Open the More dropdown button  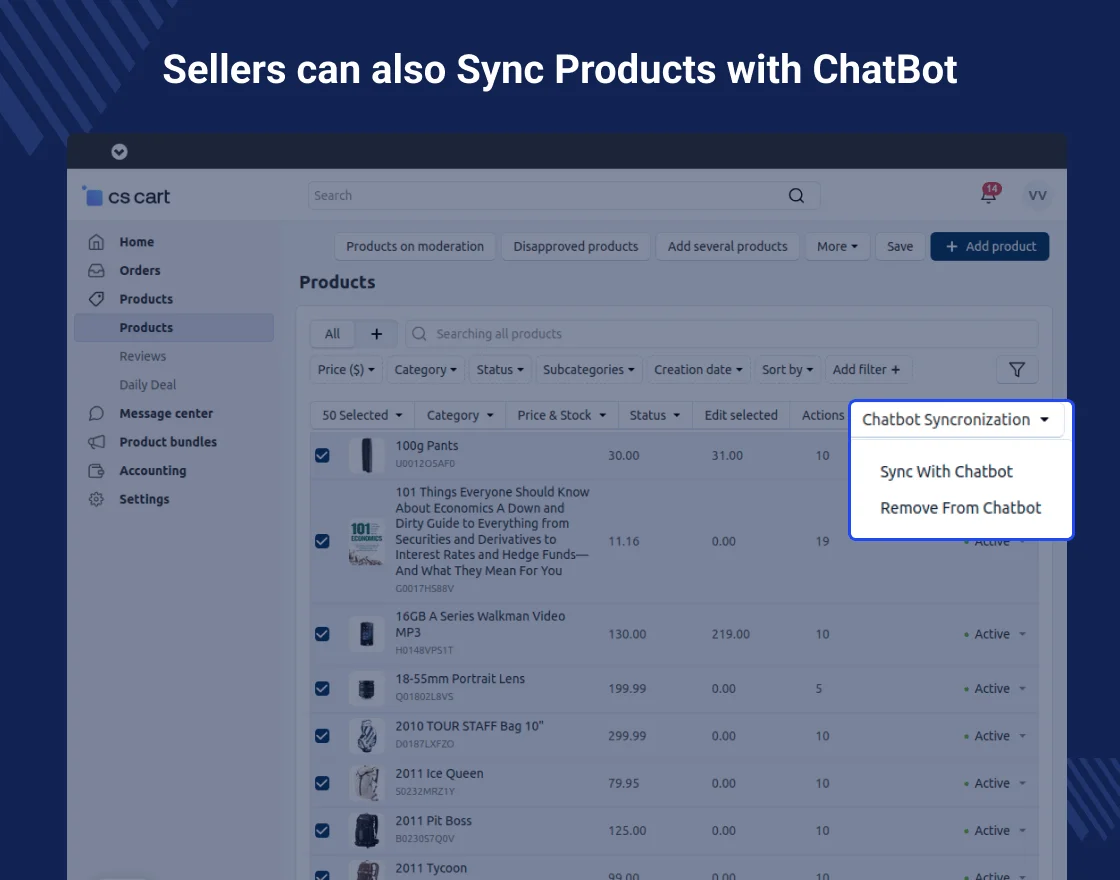(x=837, y=247)
